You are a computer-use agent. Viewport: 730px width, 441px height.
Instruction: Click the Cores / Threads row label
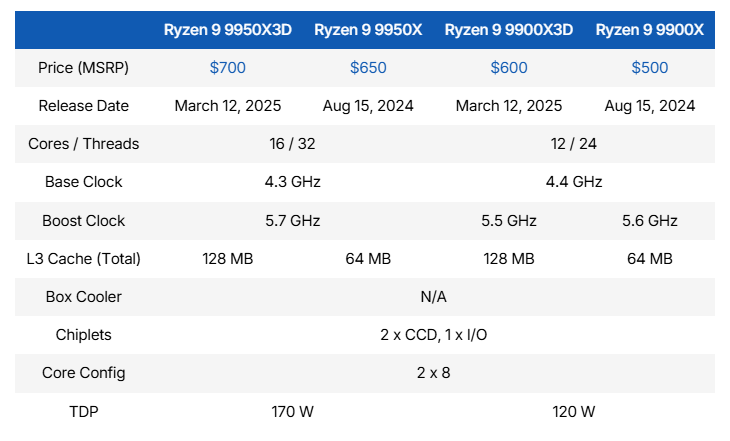pyautogui.click(x=83, y=143)
